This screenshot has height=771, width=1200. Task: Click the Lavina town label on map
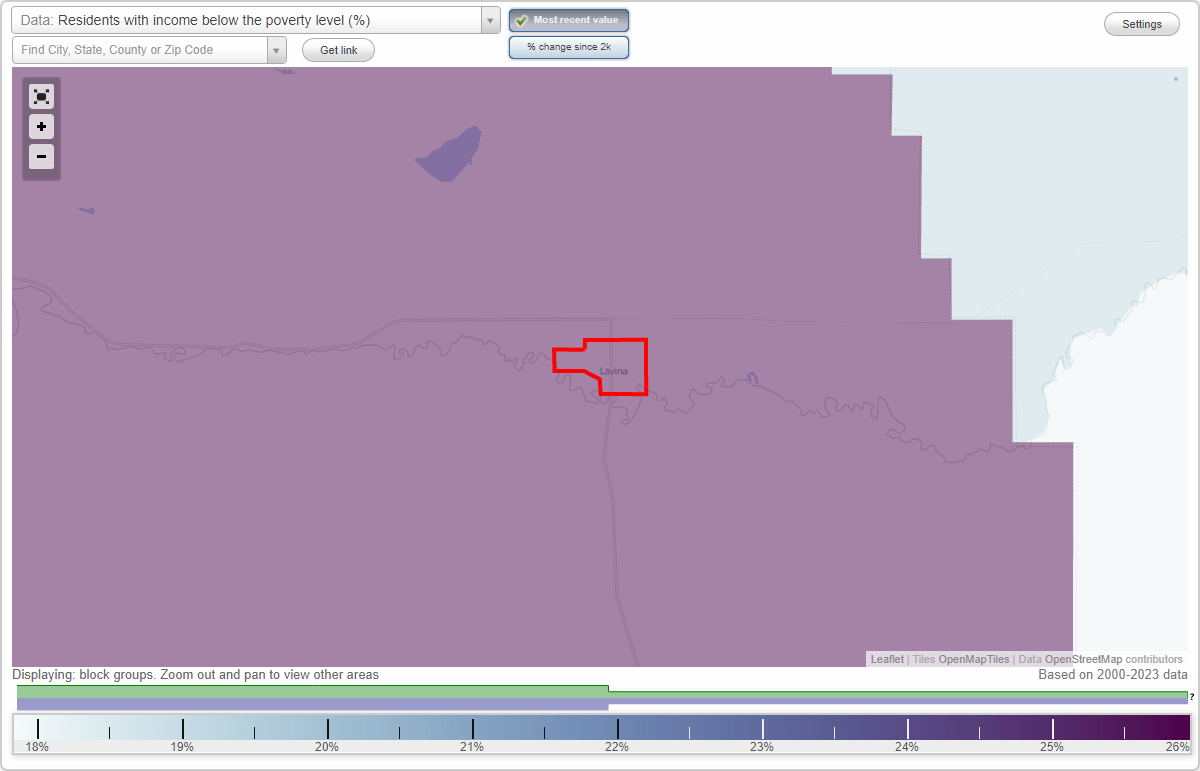(x=614, y=371)
